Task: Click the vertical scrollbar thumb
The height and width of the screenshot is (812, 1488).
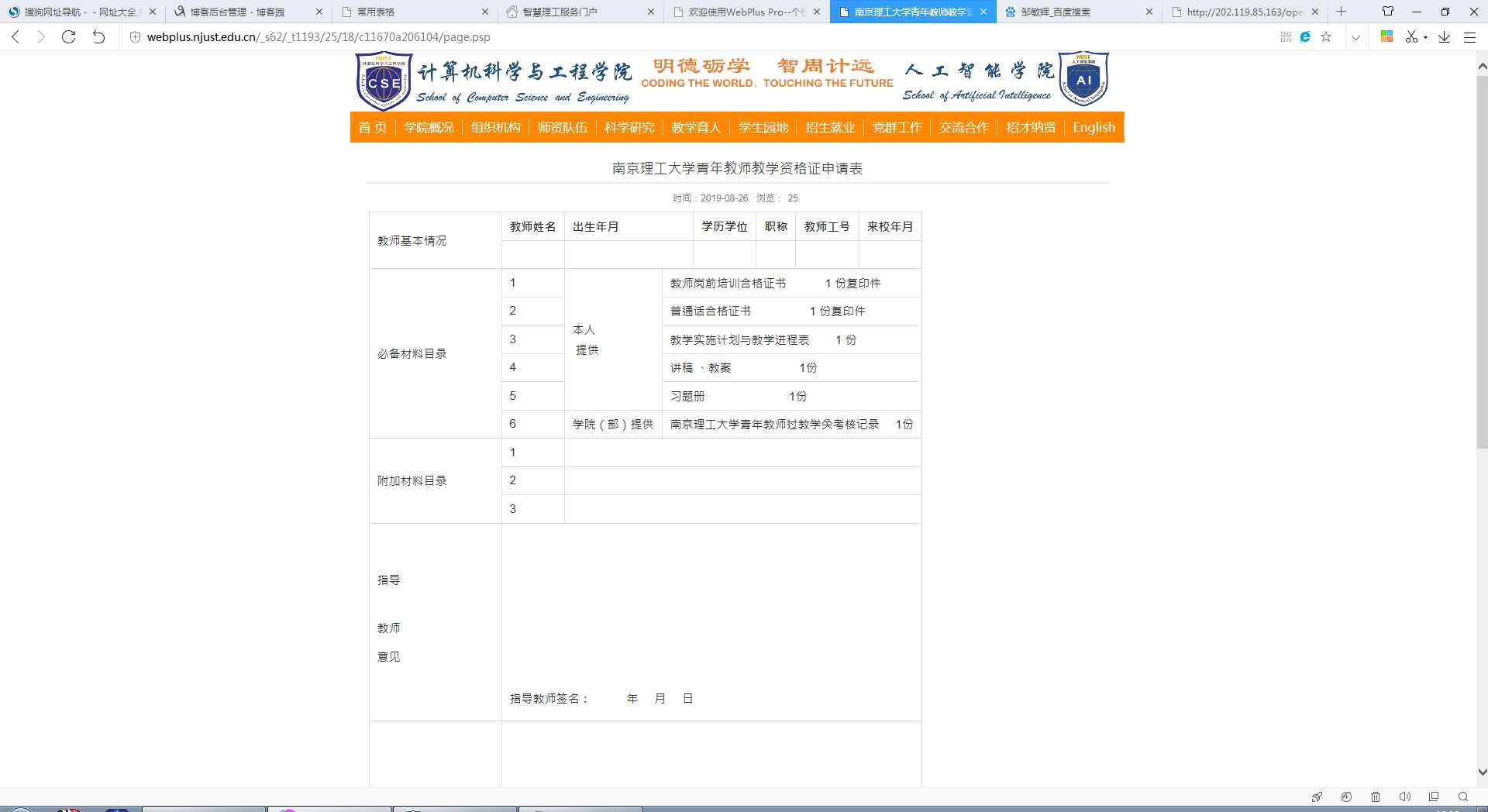Action: click(1482, 261)
